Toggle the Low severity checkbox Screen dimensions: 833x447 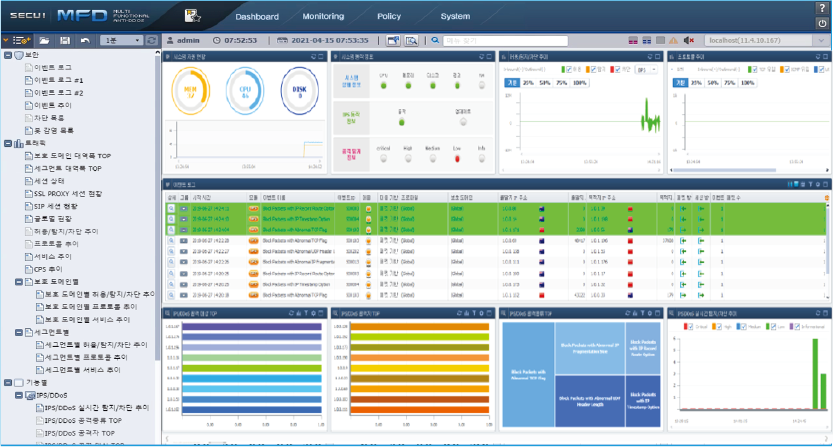click(x=774, y=326)
